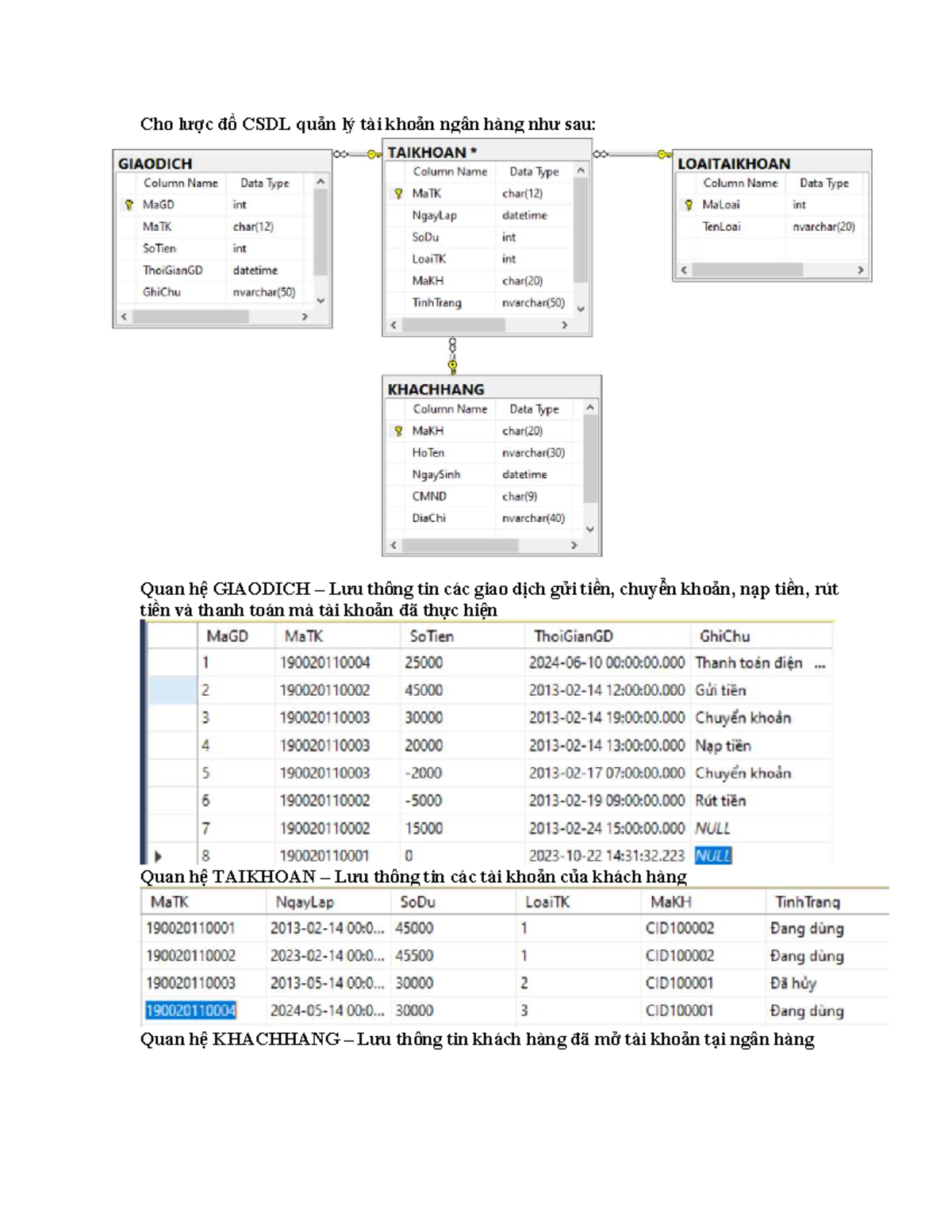Click the key icon beside MaLoai
This screenshot has width=952, height=1232.
689,205
